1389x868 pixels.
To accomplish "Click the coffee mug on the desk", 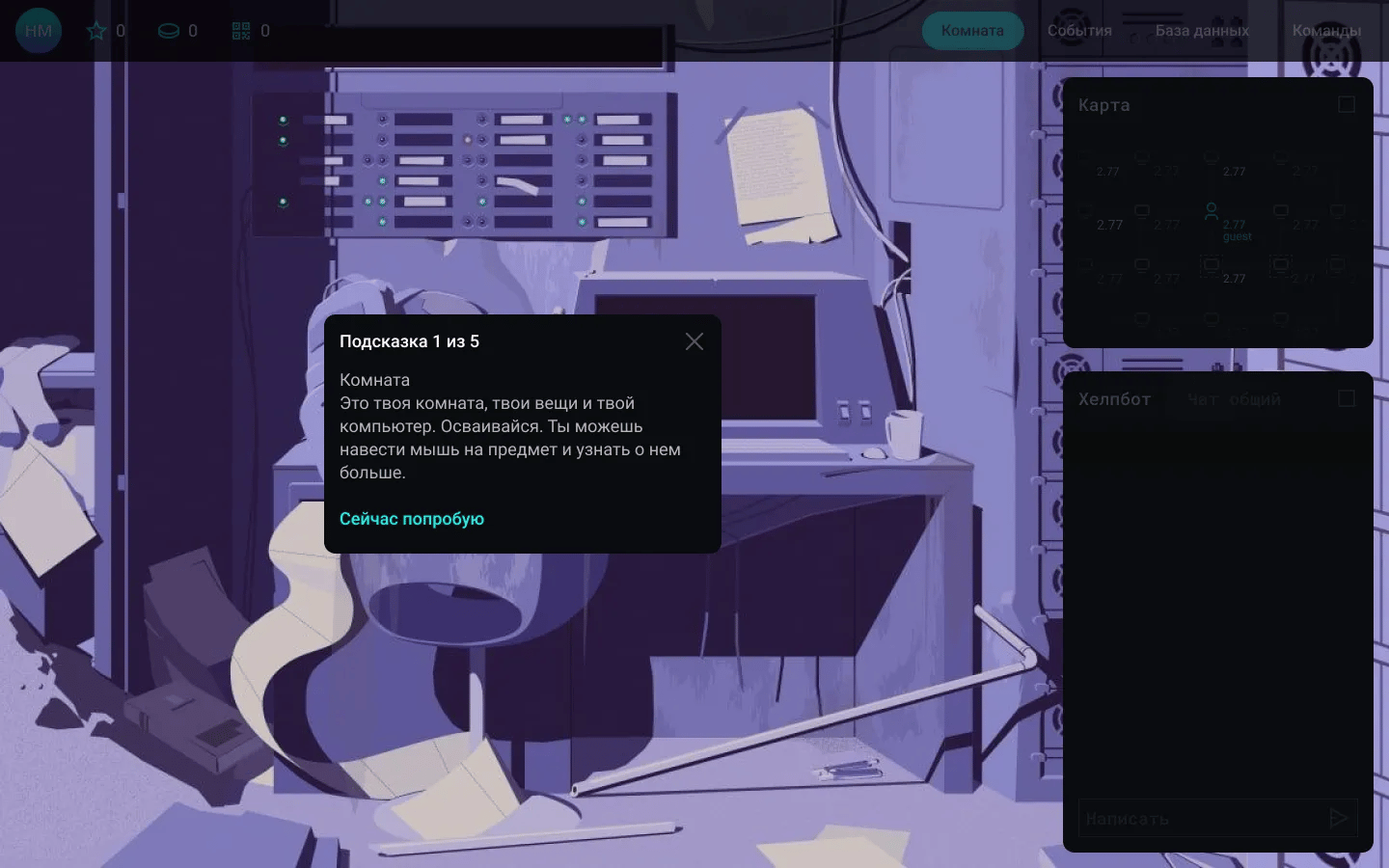I will [x=904, y=434].
